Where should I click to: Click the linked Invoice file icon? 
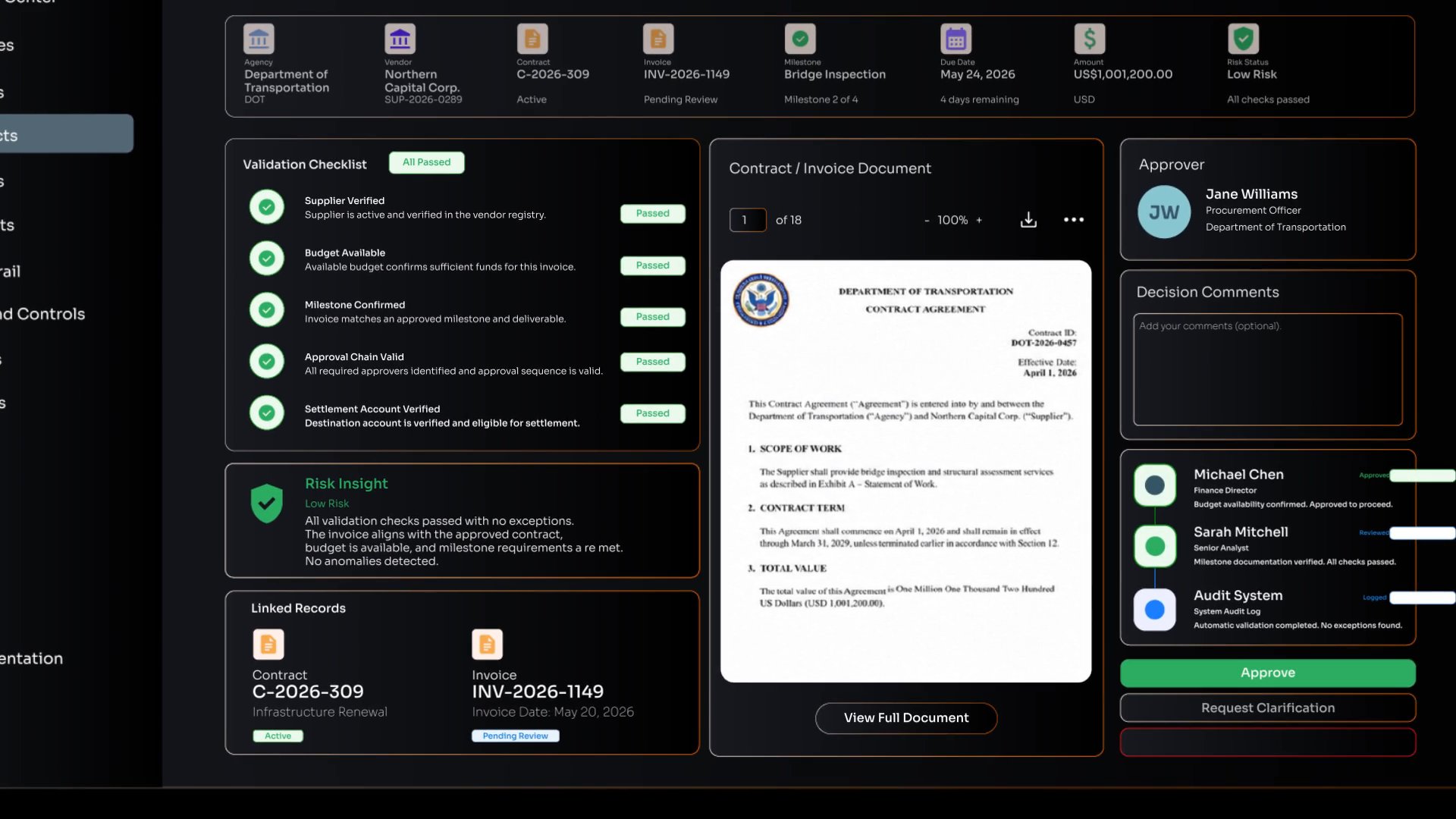pyautogui.click(x=488, y=645)
